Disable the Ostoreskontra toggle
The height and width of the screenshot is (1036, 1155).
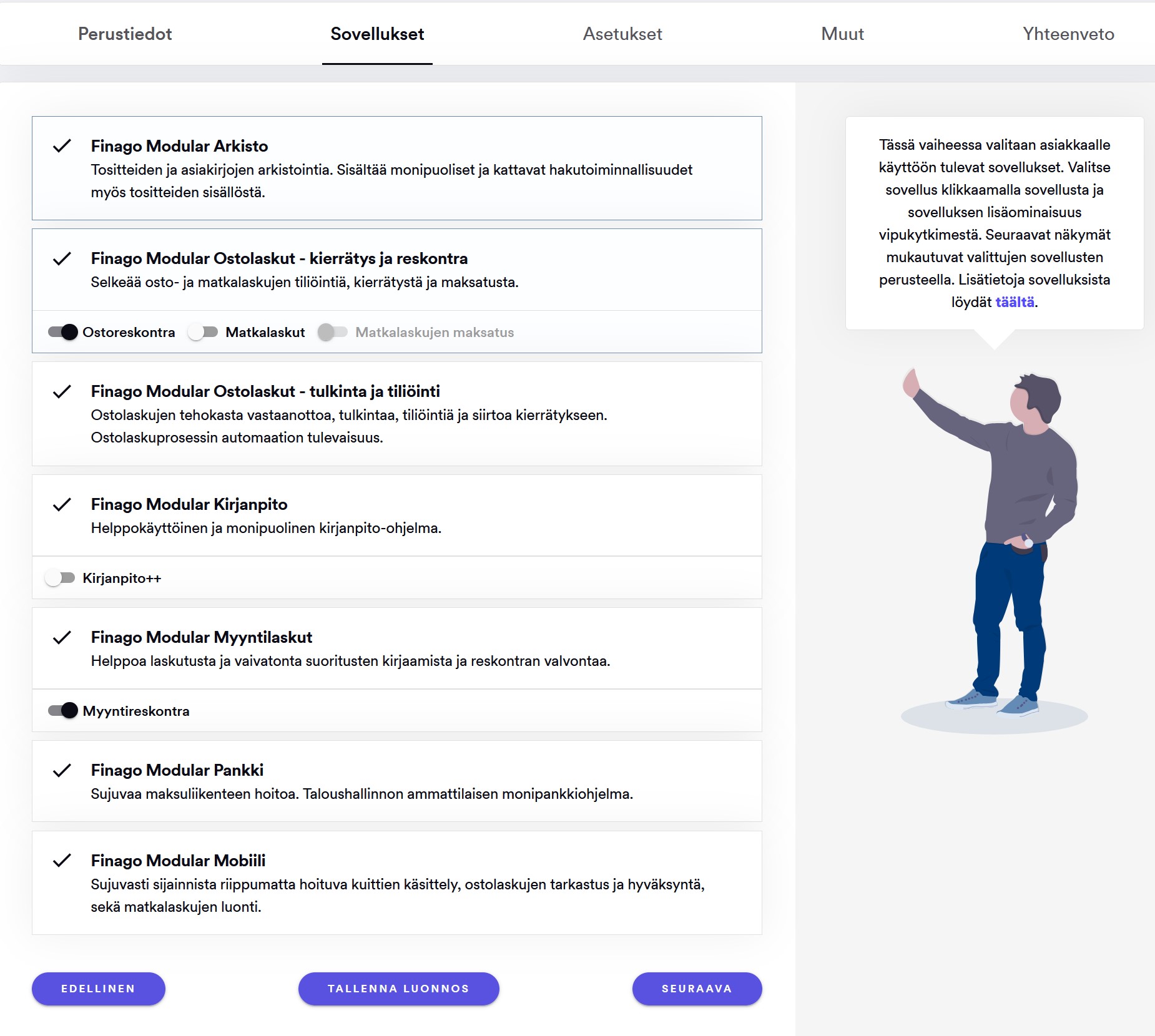coord(63,332)
